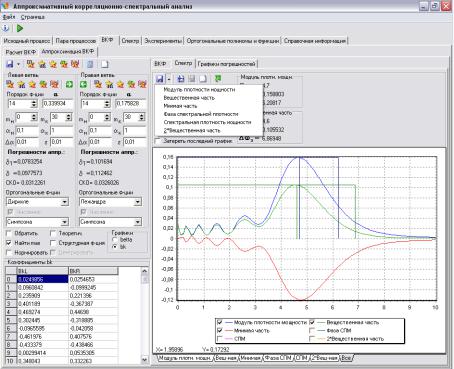Tick the Теоретич. checkbox
Image resolution: width=454 pixels, height=369 pixels.
(53, 233)
